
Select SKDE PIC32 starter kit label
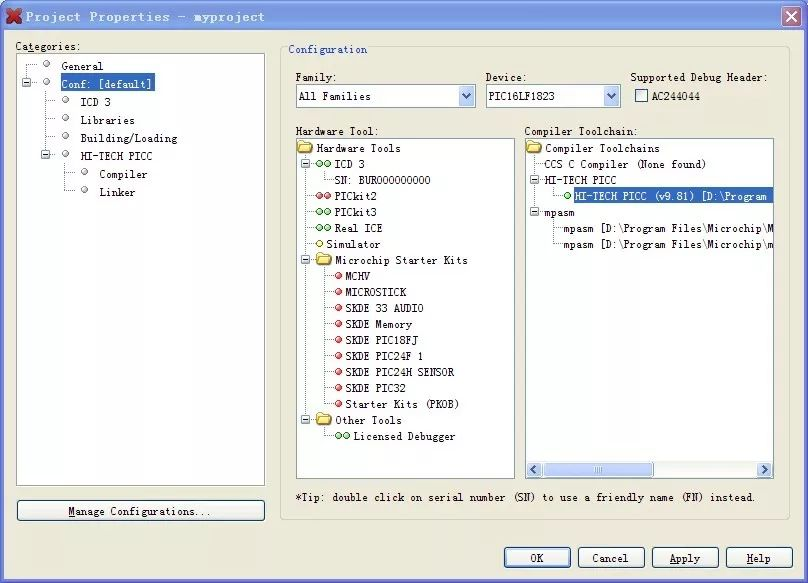point(375,388)
